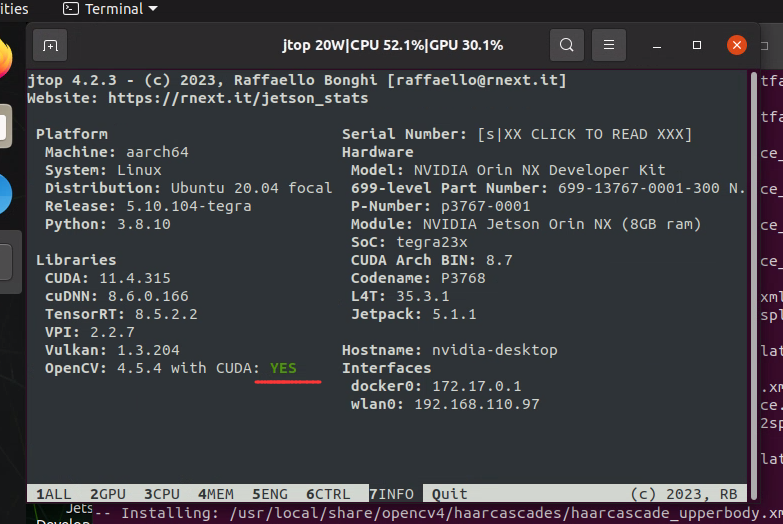The image size is (783, 524).
Task: Select the VPI version 2.2.7
Action: [x=112, y=332]
